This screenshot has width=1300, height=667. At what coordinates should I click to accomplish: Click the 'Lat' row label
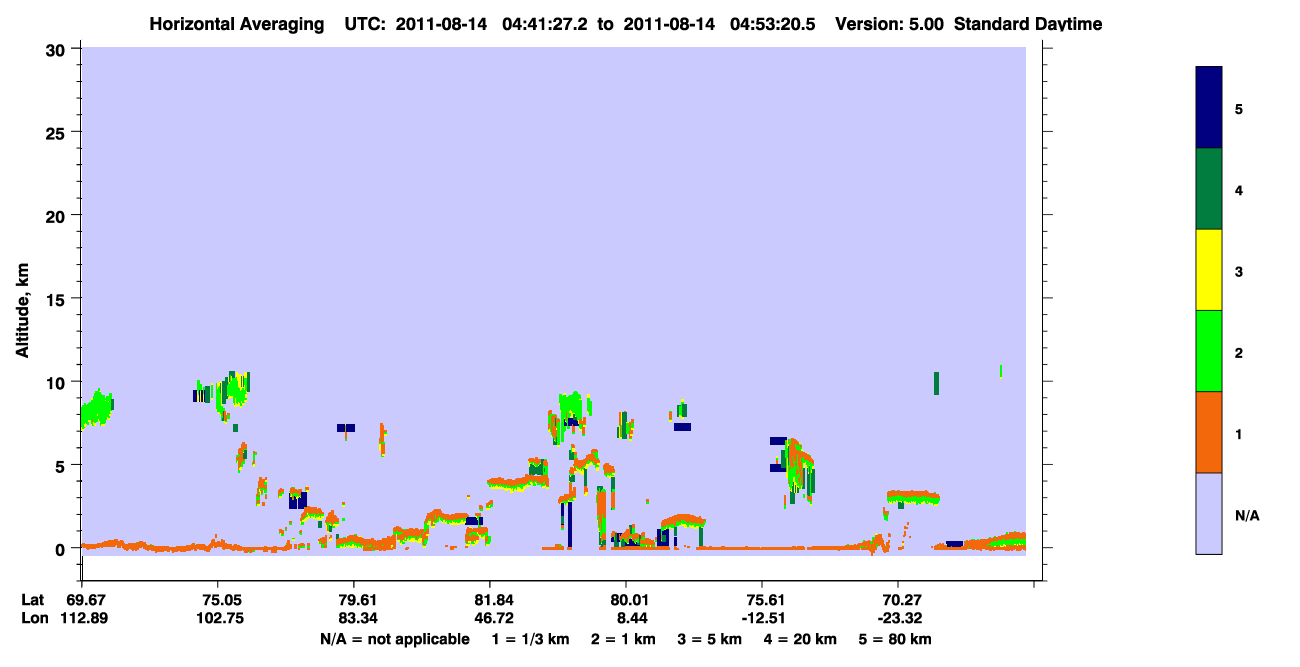33,600
